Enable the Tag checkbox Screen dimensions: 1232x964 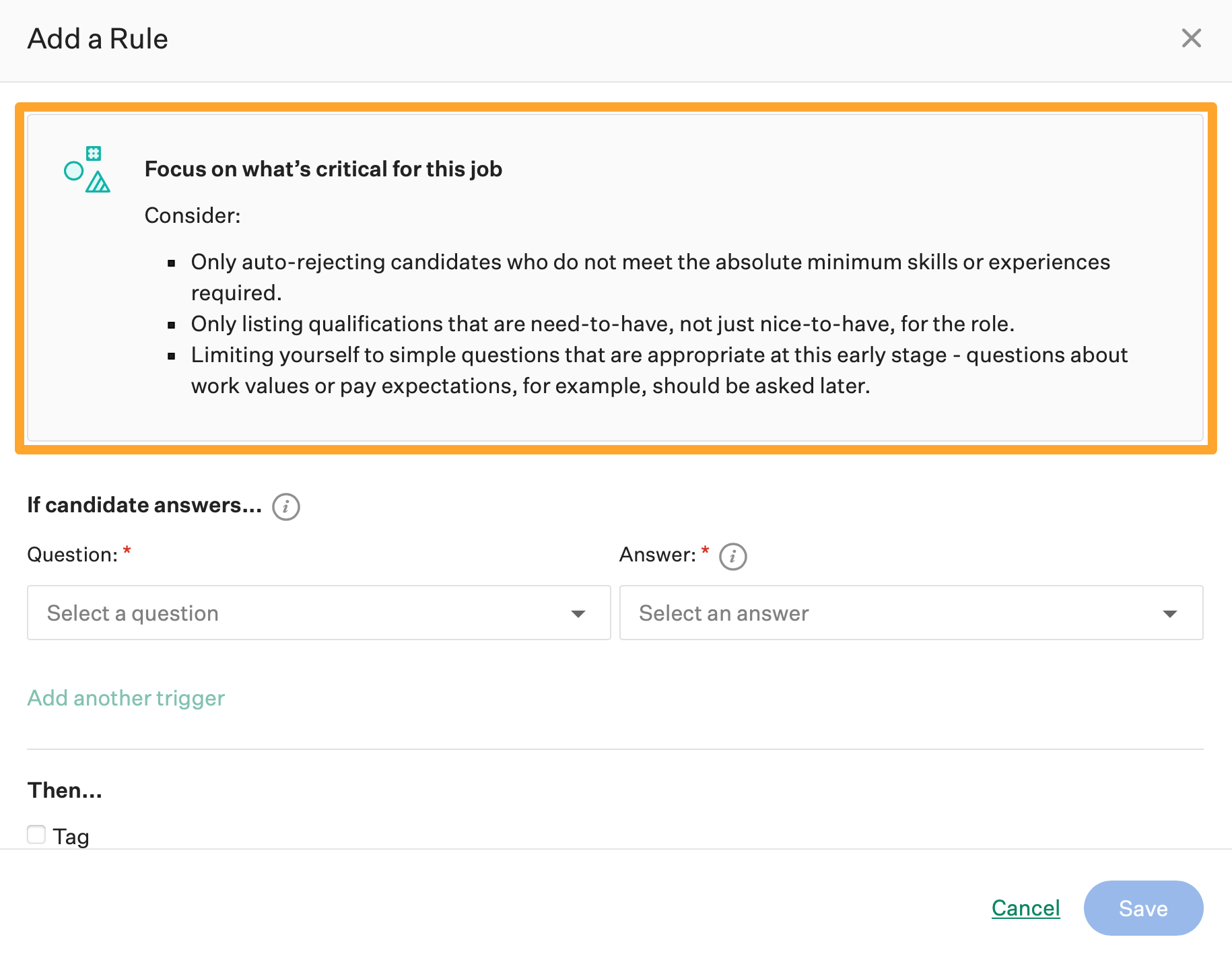pyautogui.click(x=36, y=835)
